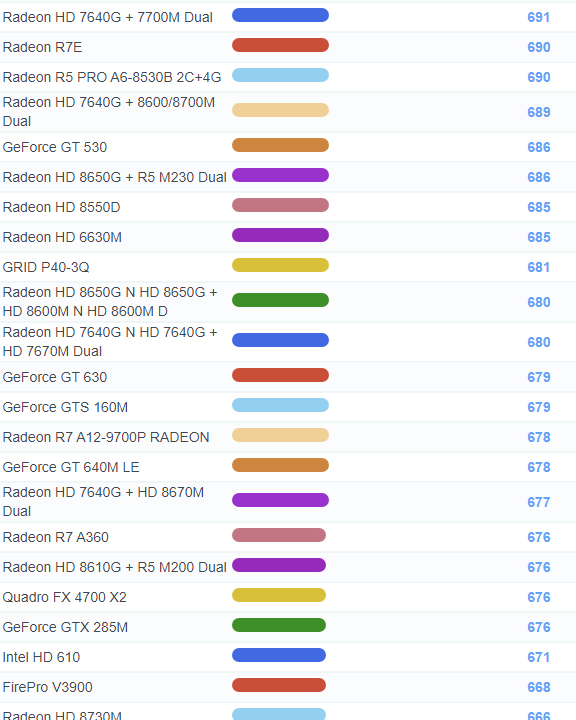Click the 681 score of GRID P40-3Q
The width and height of the screenshot is (576, 720).
(539, 267)
